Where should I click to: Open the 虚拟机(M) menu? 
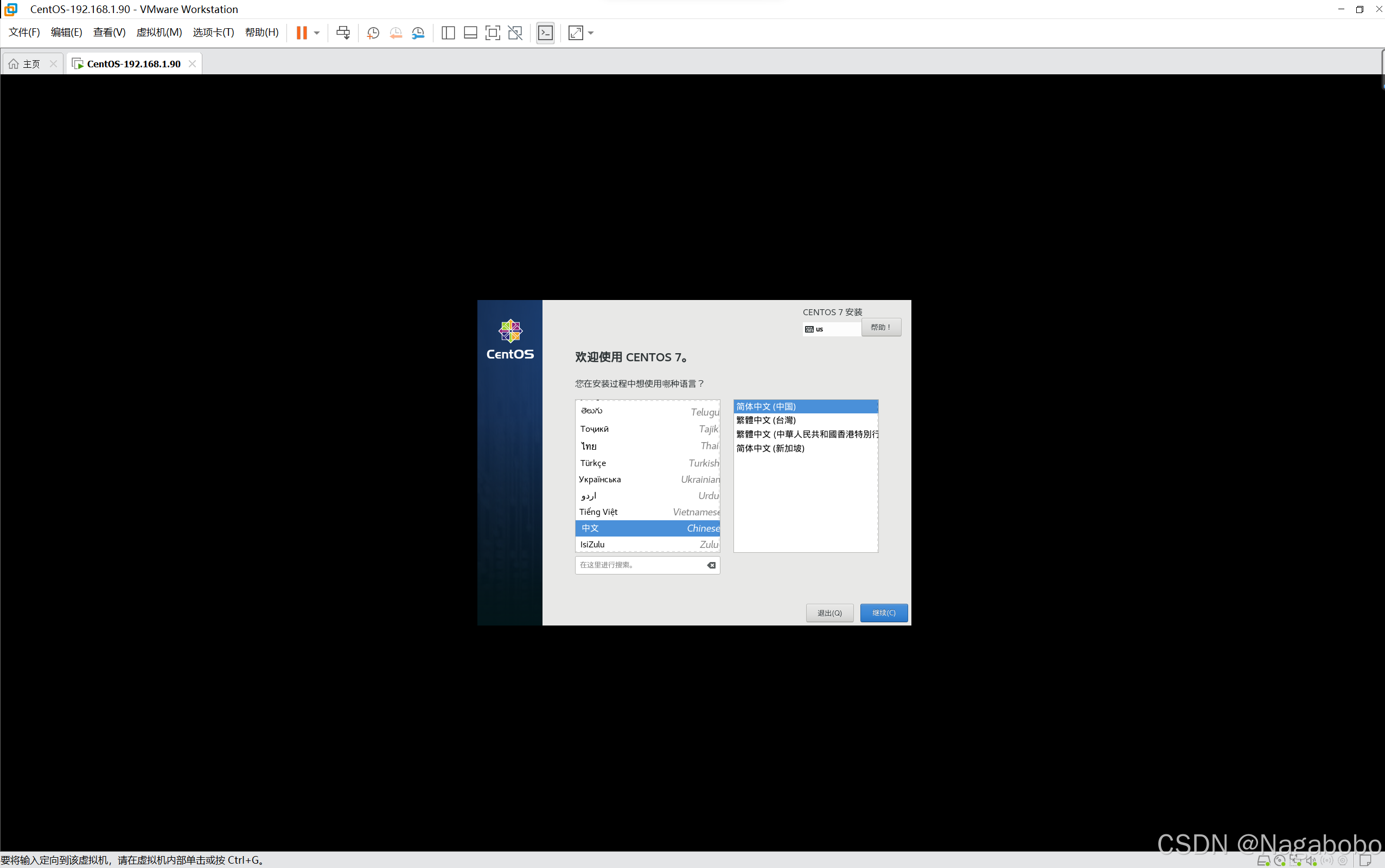[x=158, y=32]
